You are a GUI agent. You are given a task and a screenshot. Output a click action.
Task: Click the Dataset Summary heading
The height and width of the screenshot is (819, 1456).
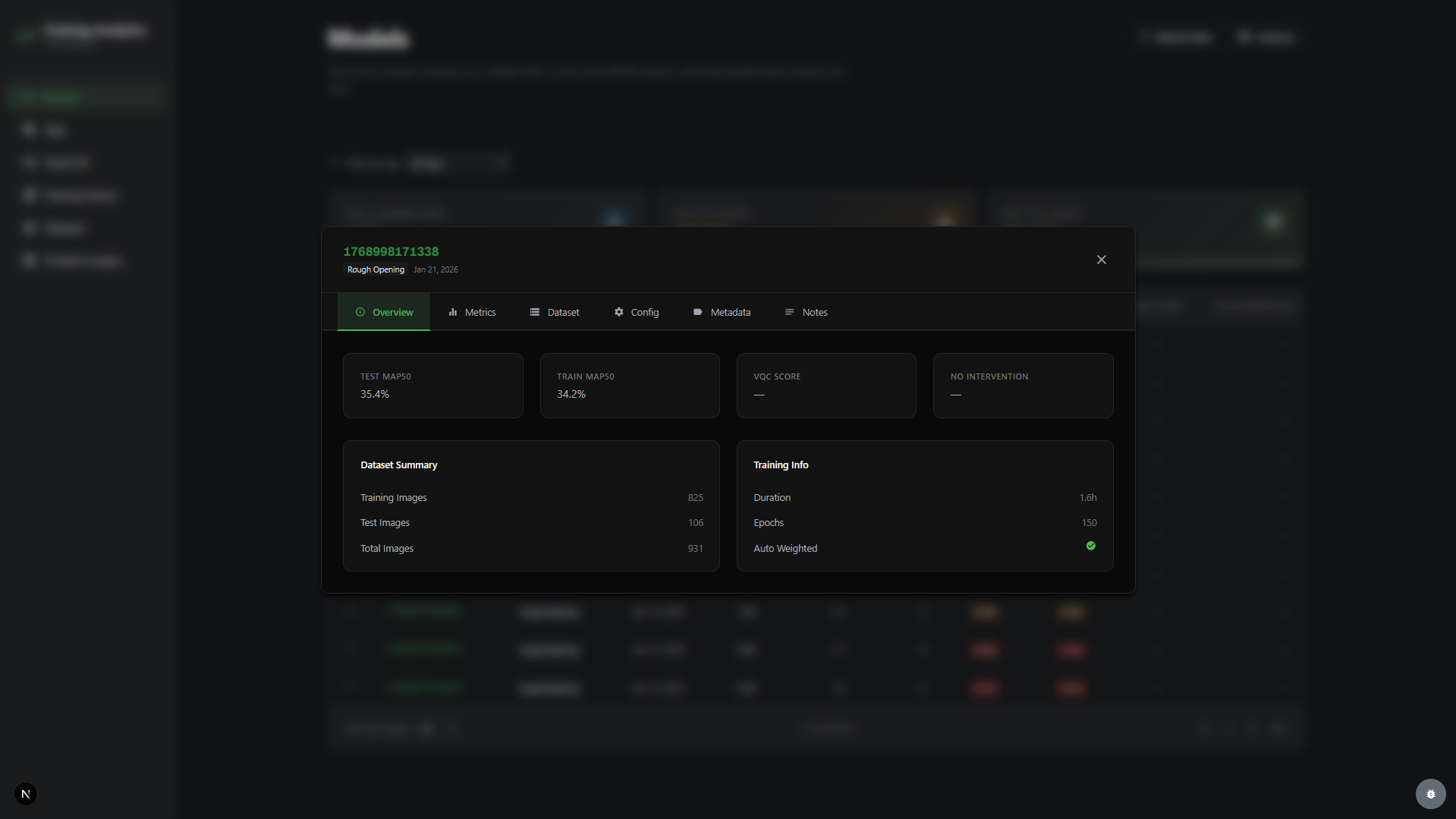[x=399, y=465]
